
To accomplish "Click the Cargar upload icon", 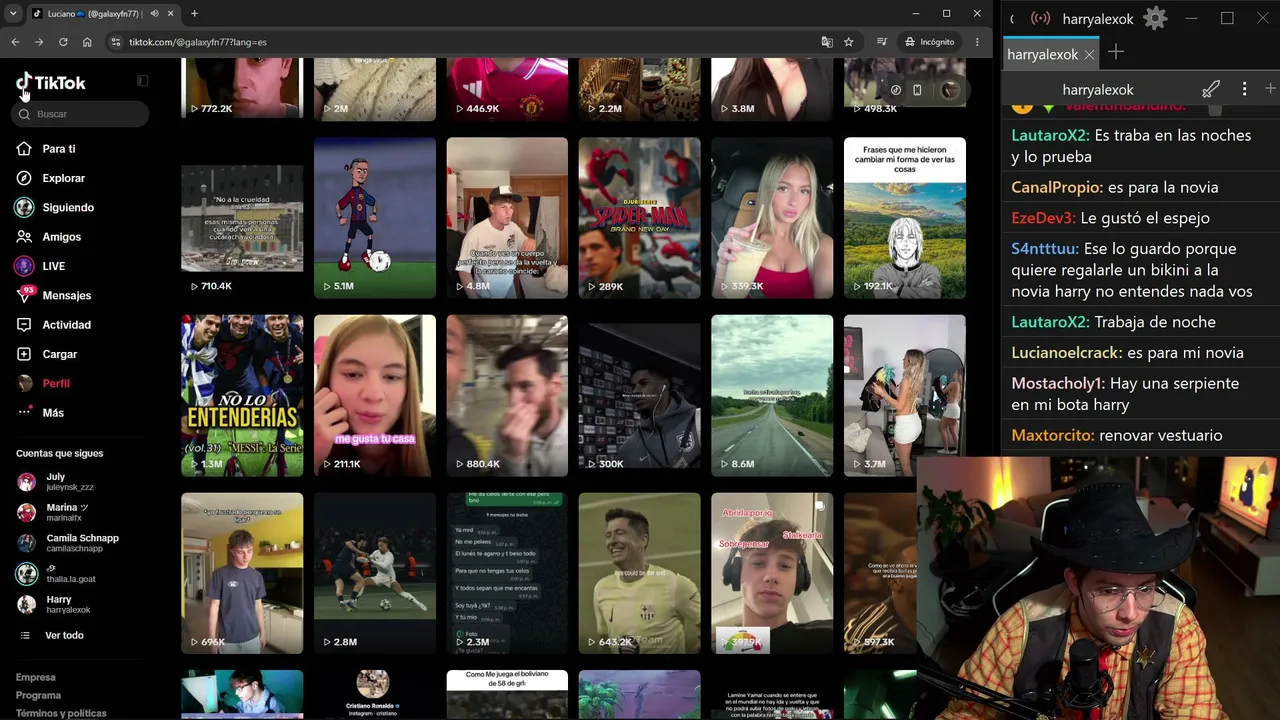I will point(24,354).
